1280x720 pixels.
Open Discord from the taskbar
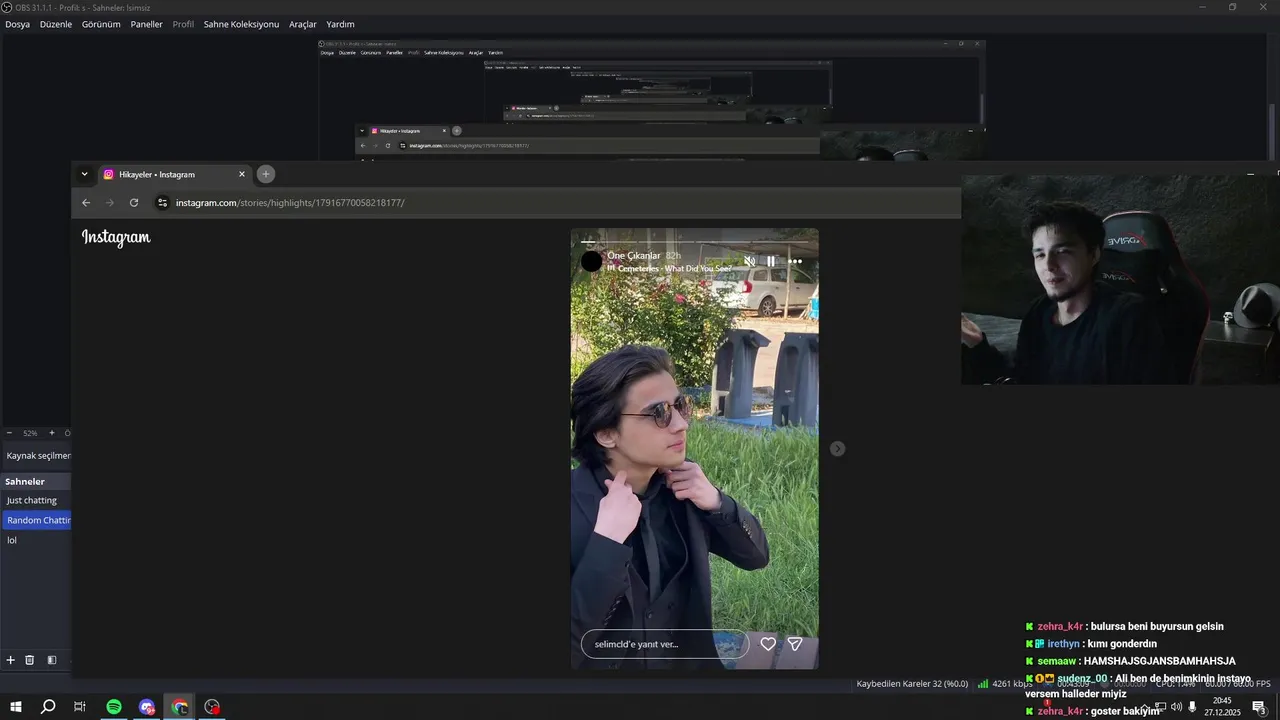[x=147, y=707]
